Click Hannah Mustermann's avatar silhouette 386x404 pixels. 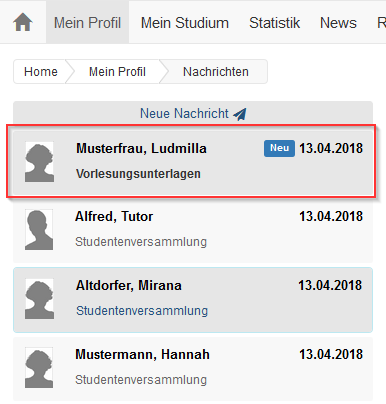tap(39, 368)
